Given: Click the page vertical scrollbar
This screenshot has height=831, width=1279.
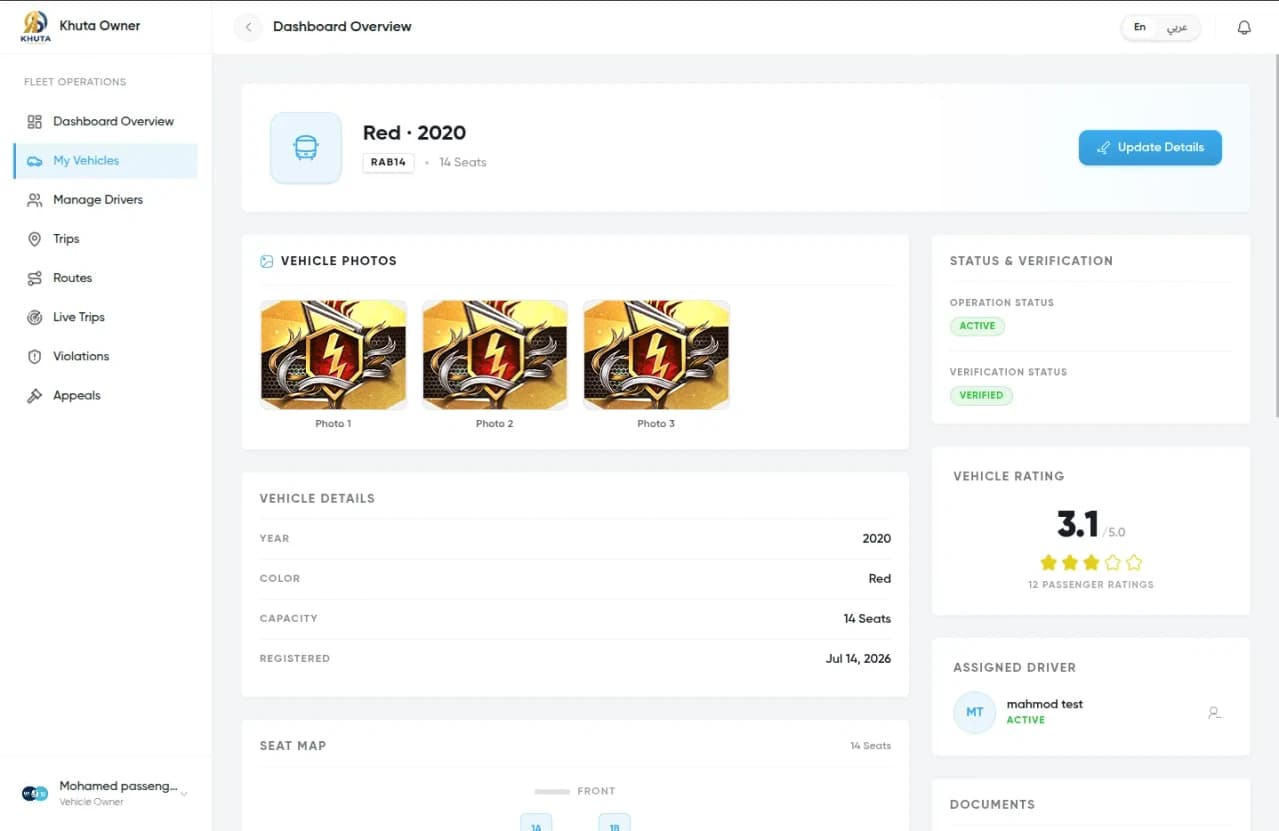Looking at the screenshot, I should click(x=1275, y=235).
